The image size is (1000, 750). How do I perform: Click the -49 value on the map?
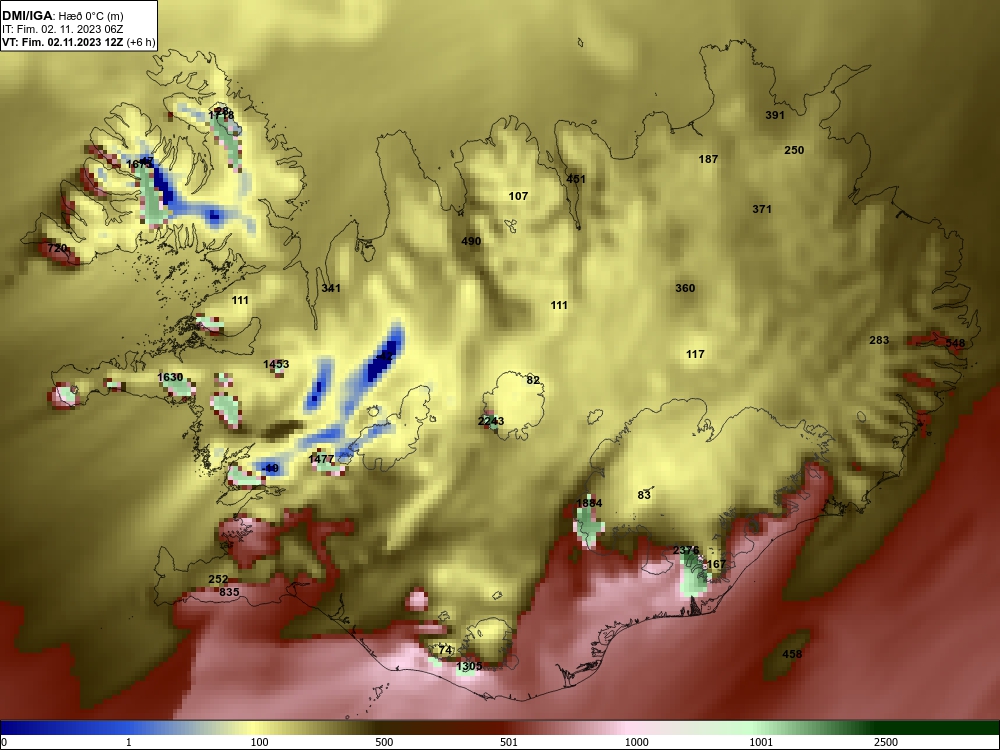tap(270, 468)
